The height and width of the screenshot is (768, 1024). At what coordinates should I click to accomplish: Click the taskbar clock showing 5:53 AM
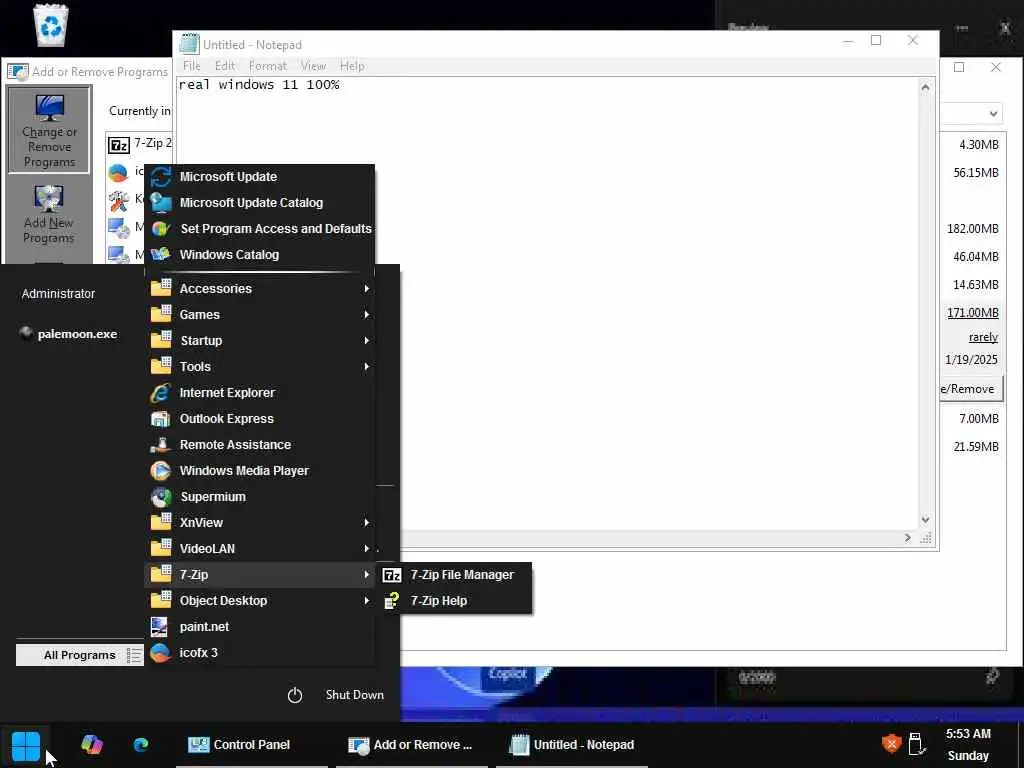tap(968, 734)
